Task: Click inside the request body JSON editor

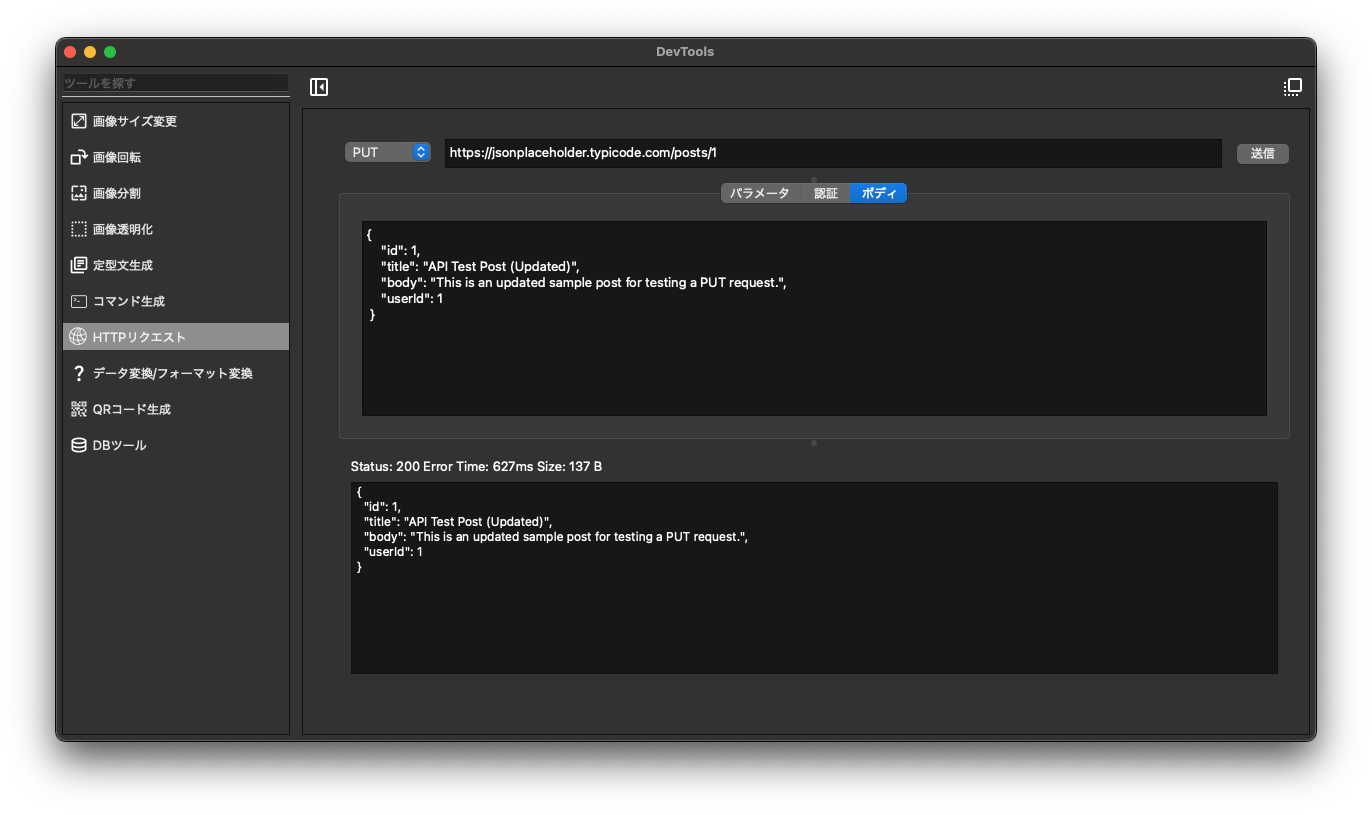Action: tap(813, 360)
